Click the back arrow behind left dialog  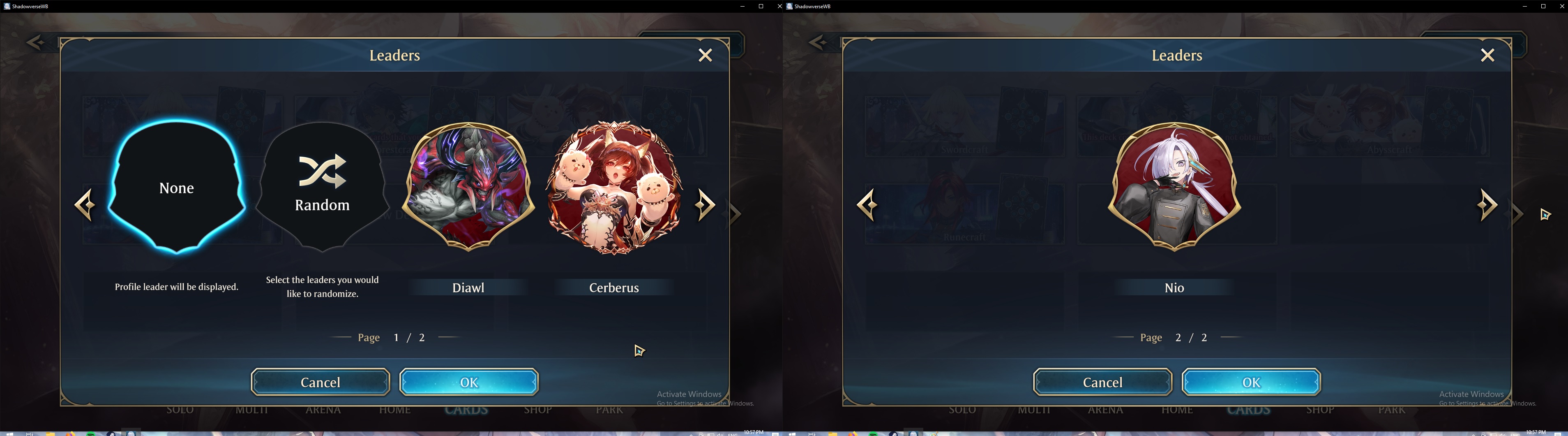tap(36, 42)
